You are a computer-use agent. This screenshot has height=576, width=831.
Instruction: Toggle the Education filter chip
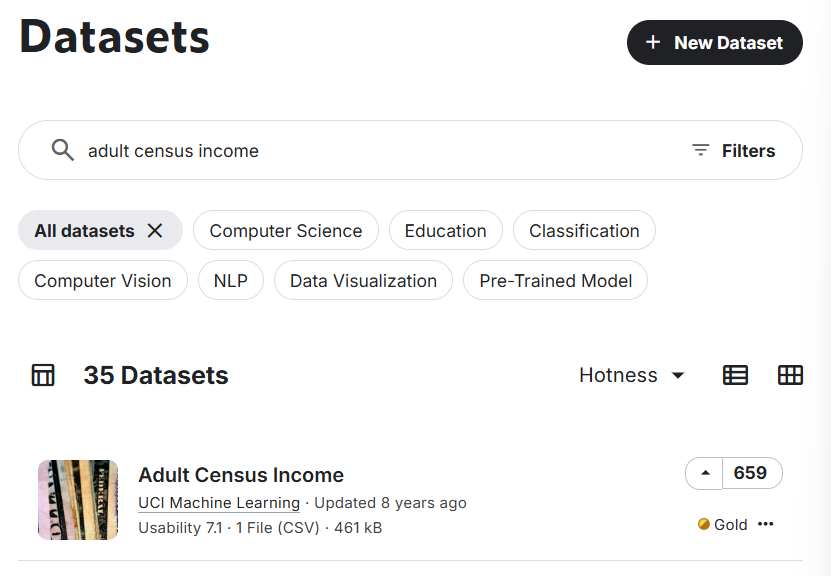click(445, 231)
